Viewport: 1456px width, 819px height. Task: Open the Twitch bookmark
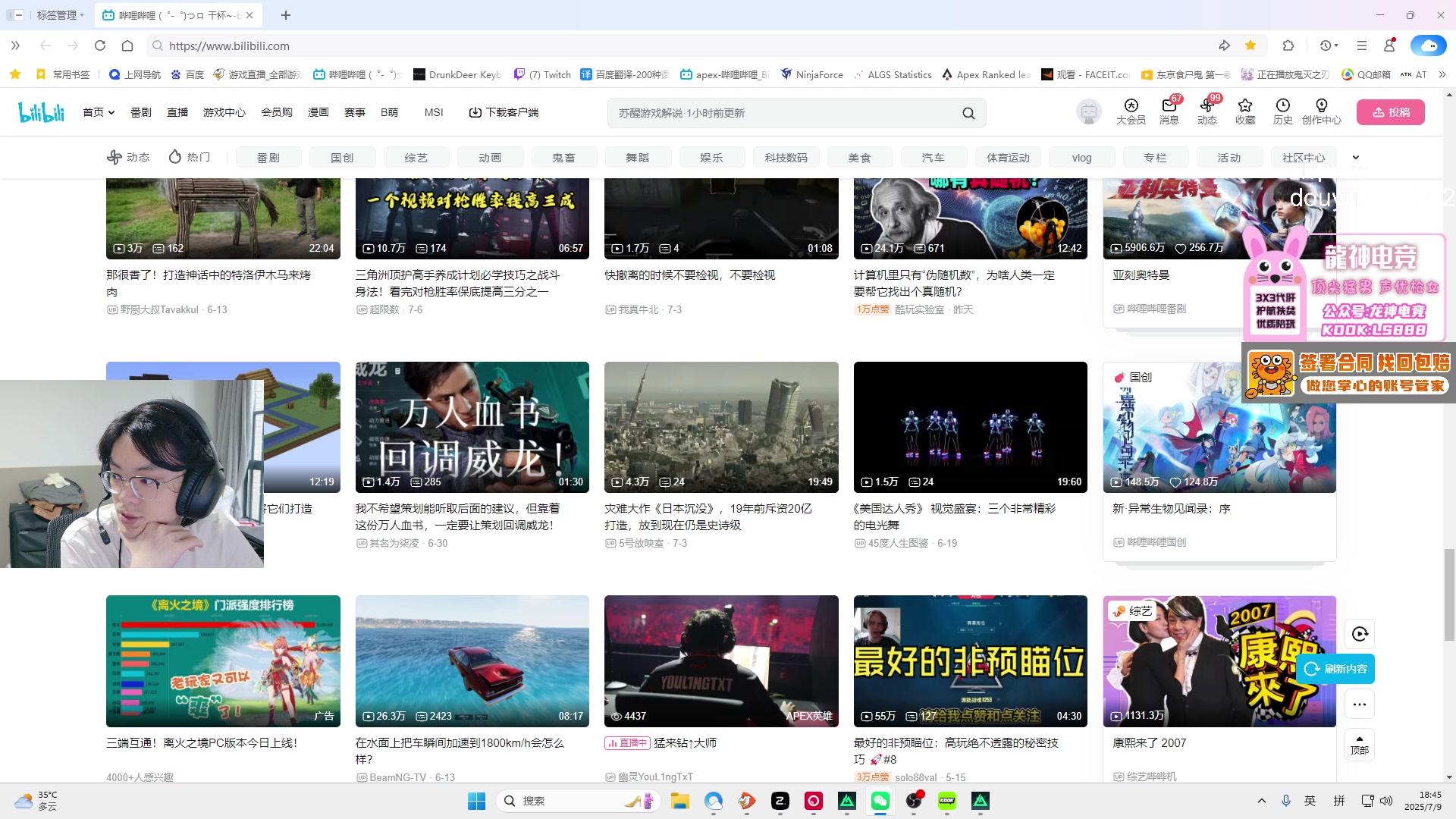click(542, 74)
